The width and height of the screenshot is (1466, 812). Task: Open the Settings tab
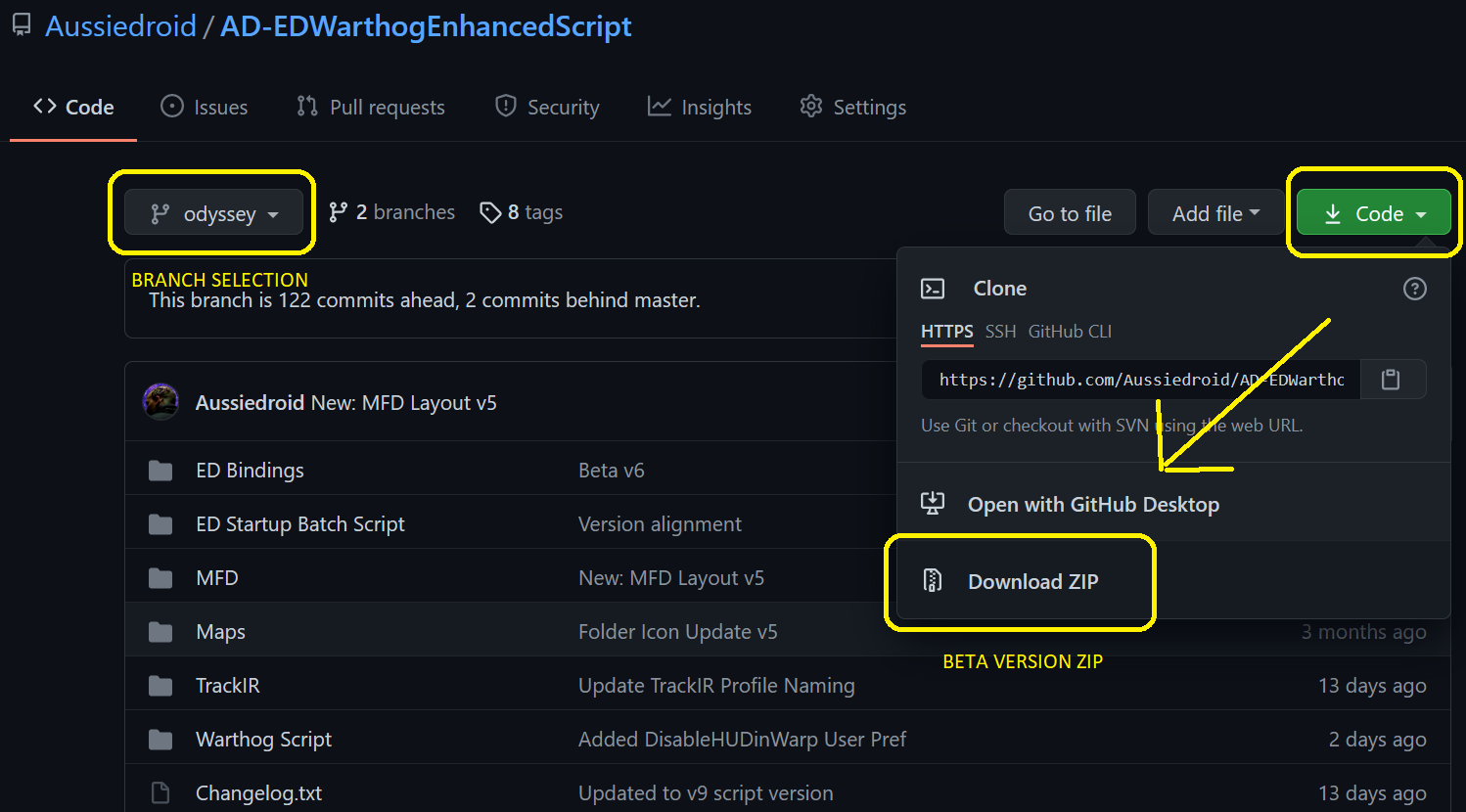(x=852, y=107)
